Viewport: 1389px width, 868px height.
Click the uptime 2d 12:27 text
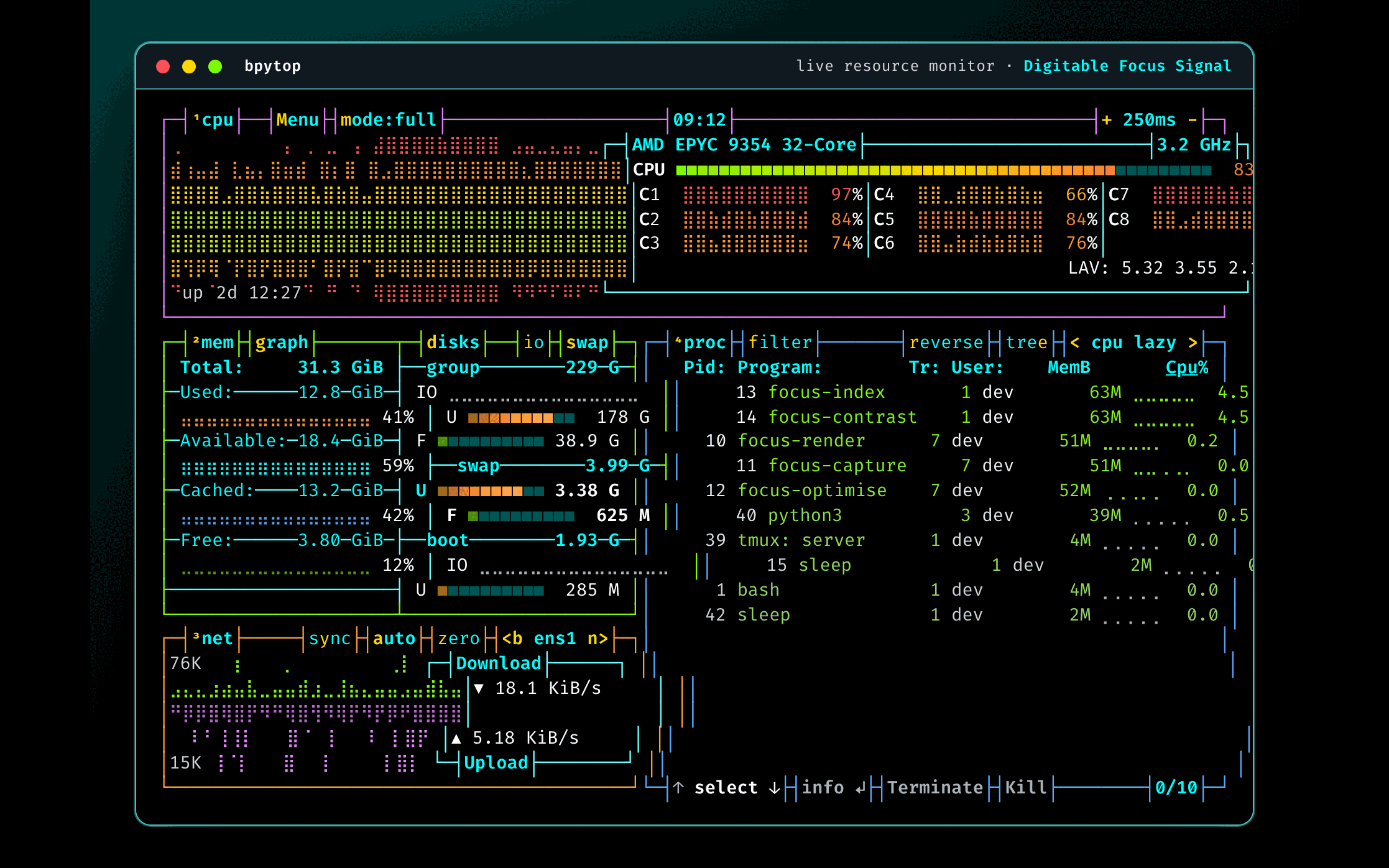tap(242, 292)
